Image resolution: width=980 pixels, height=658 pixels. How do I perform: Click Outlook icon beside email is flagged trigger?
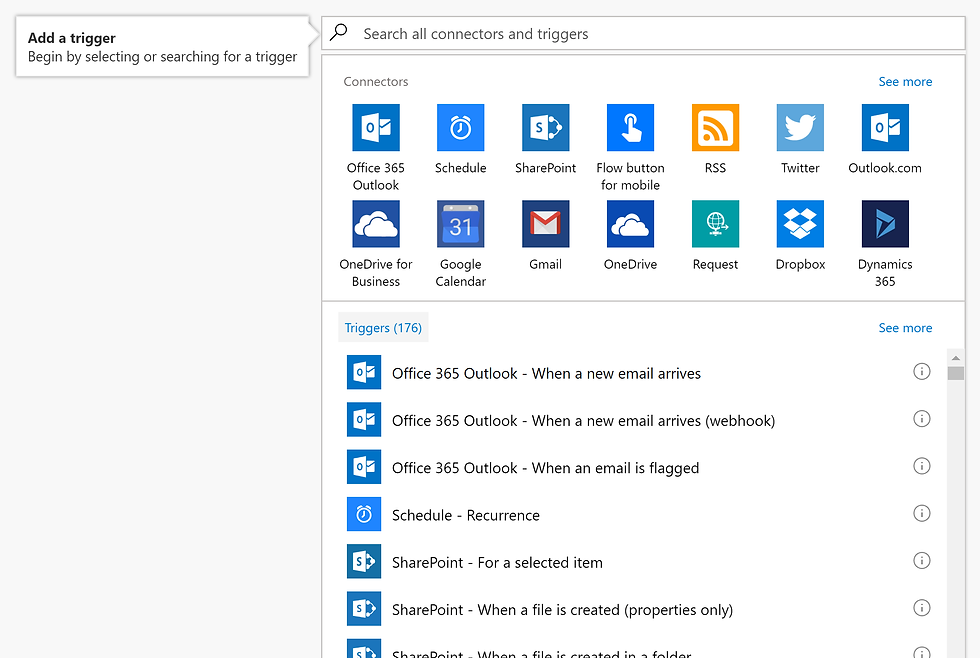tap(364, 467)
